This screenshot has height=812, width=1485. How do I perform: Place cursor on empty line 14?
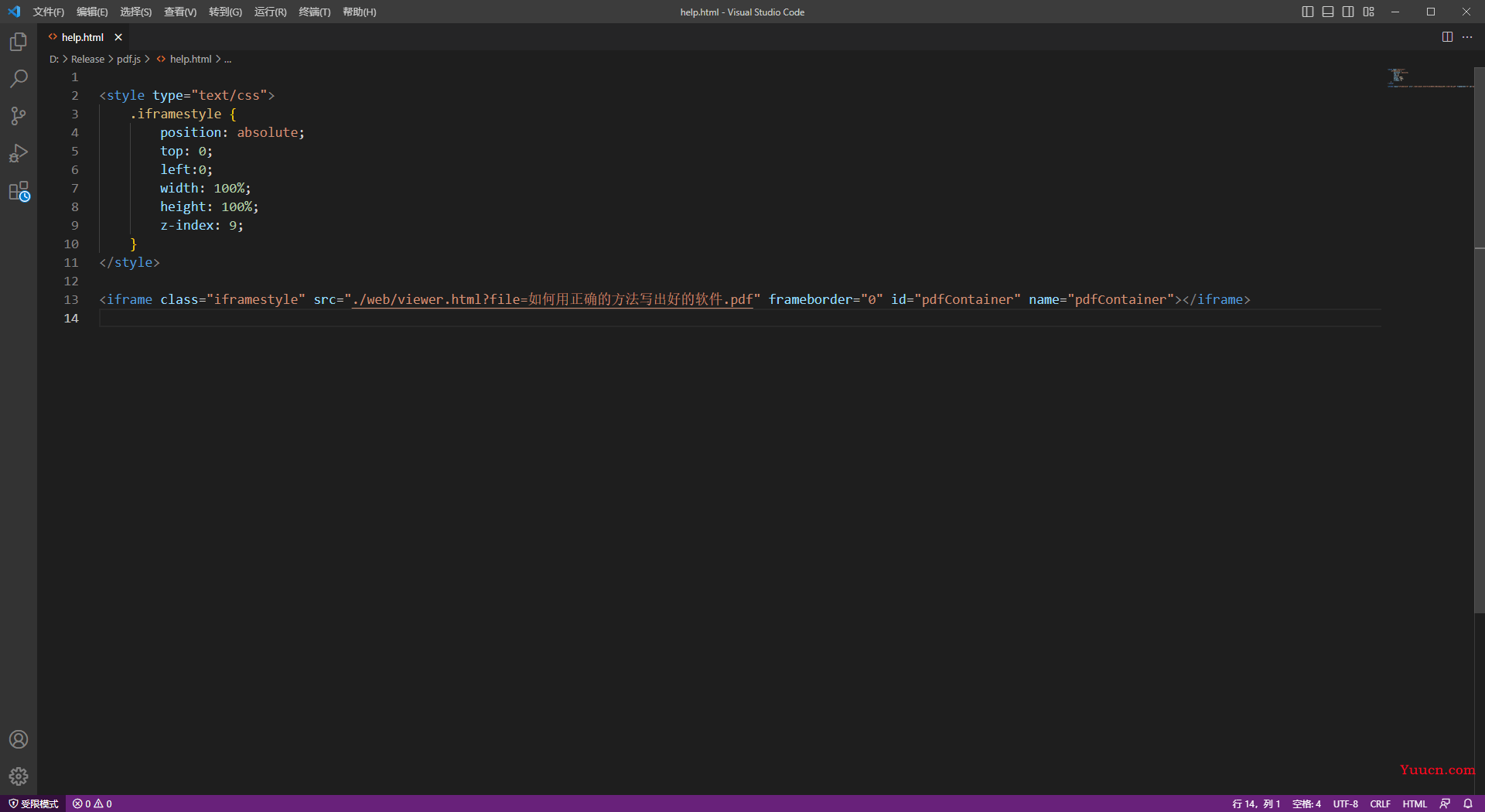[740, 318]
